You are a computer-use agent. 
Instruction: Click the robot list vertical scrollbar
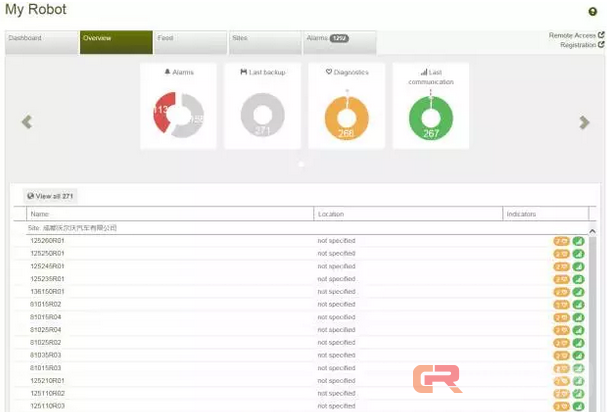point(592,320)
